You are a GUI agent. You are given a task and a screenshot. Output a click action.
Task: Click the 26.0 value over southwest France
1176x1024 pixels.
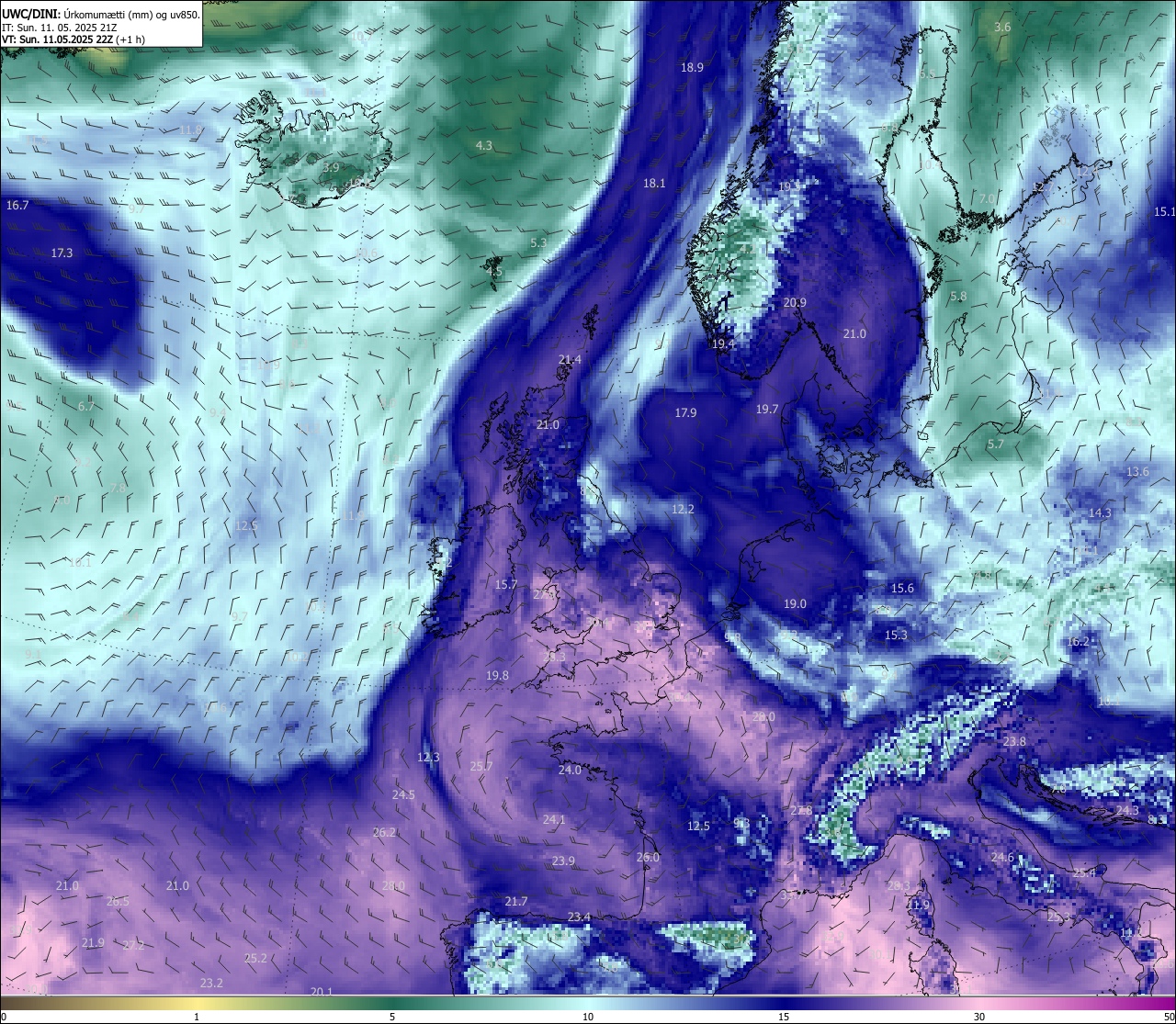pyautogui.click(x=648, y=858)
